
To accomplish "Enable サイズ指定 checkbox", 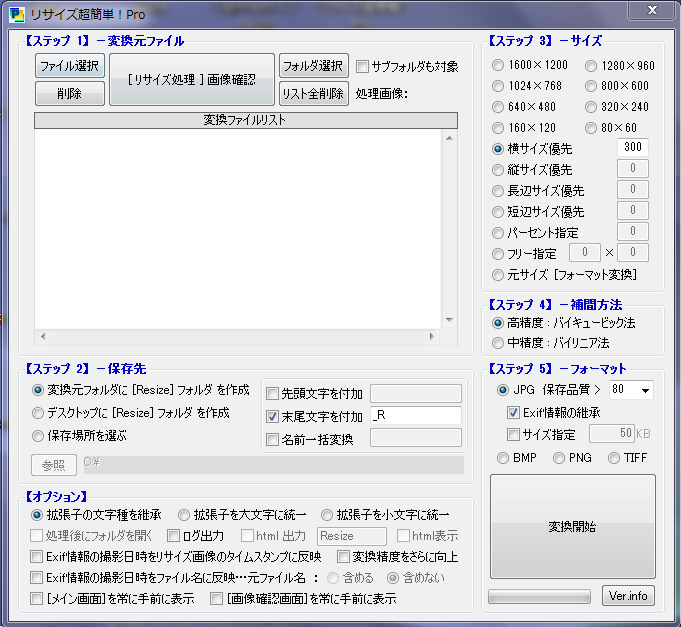I will tap(513, 434).
